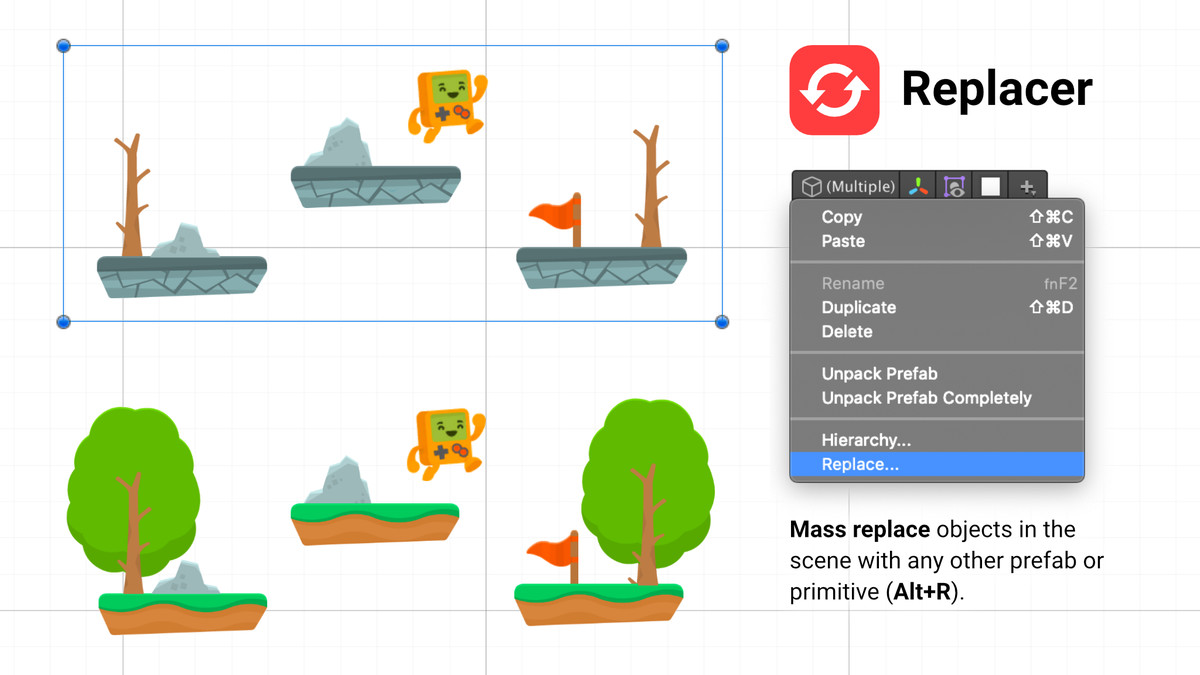1200x675 pixels.
Task: Choose Paste from the context menu
Action: [x=937, y=241]
